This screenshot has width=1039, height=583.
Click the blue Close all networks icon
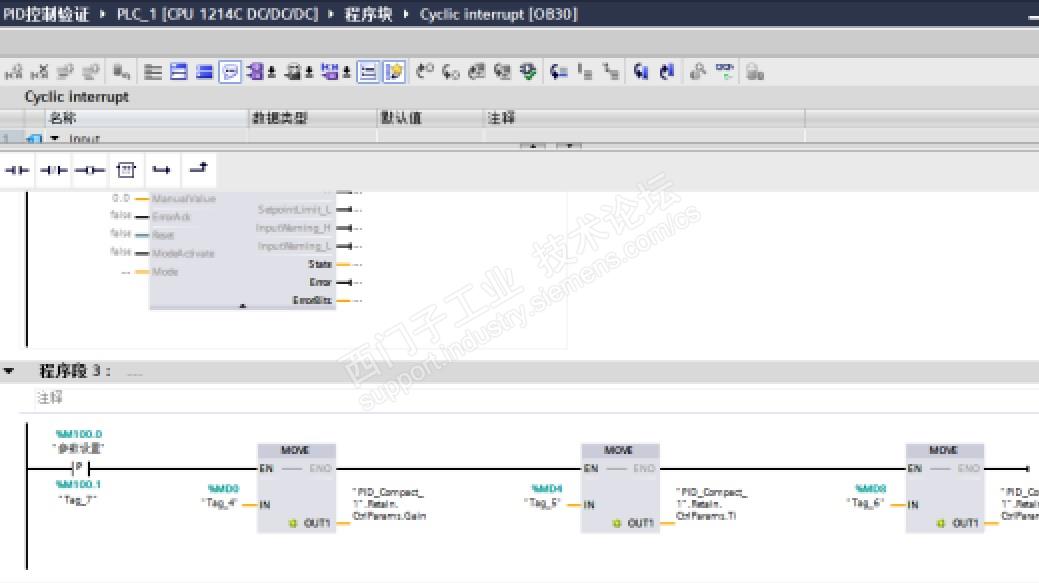pyautogui.click(x=204, y=72)
